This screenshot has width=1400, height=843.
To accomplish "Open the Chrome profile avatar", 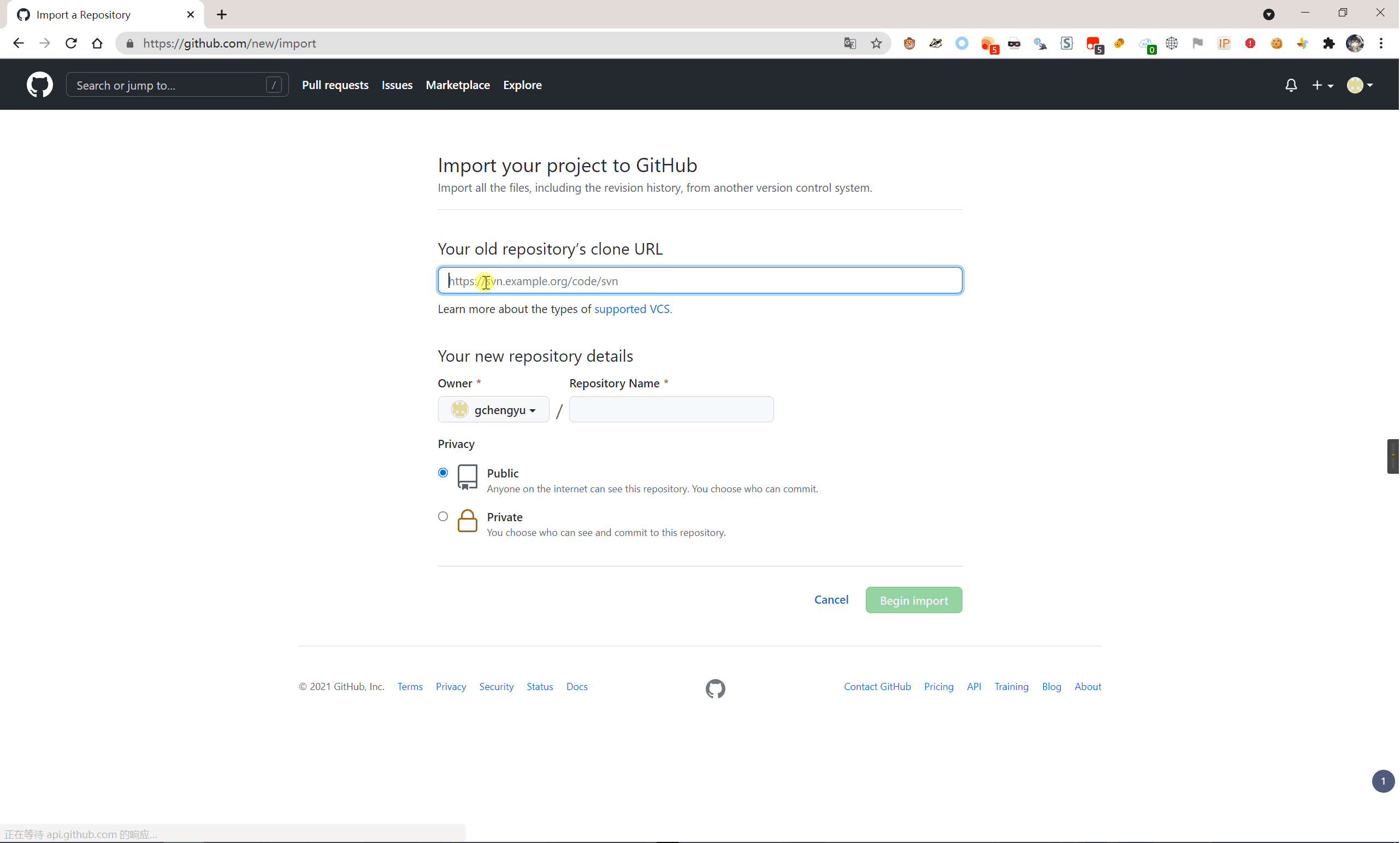I will coord(1355,43).
